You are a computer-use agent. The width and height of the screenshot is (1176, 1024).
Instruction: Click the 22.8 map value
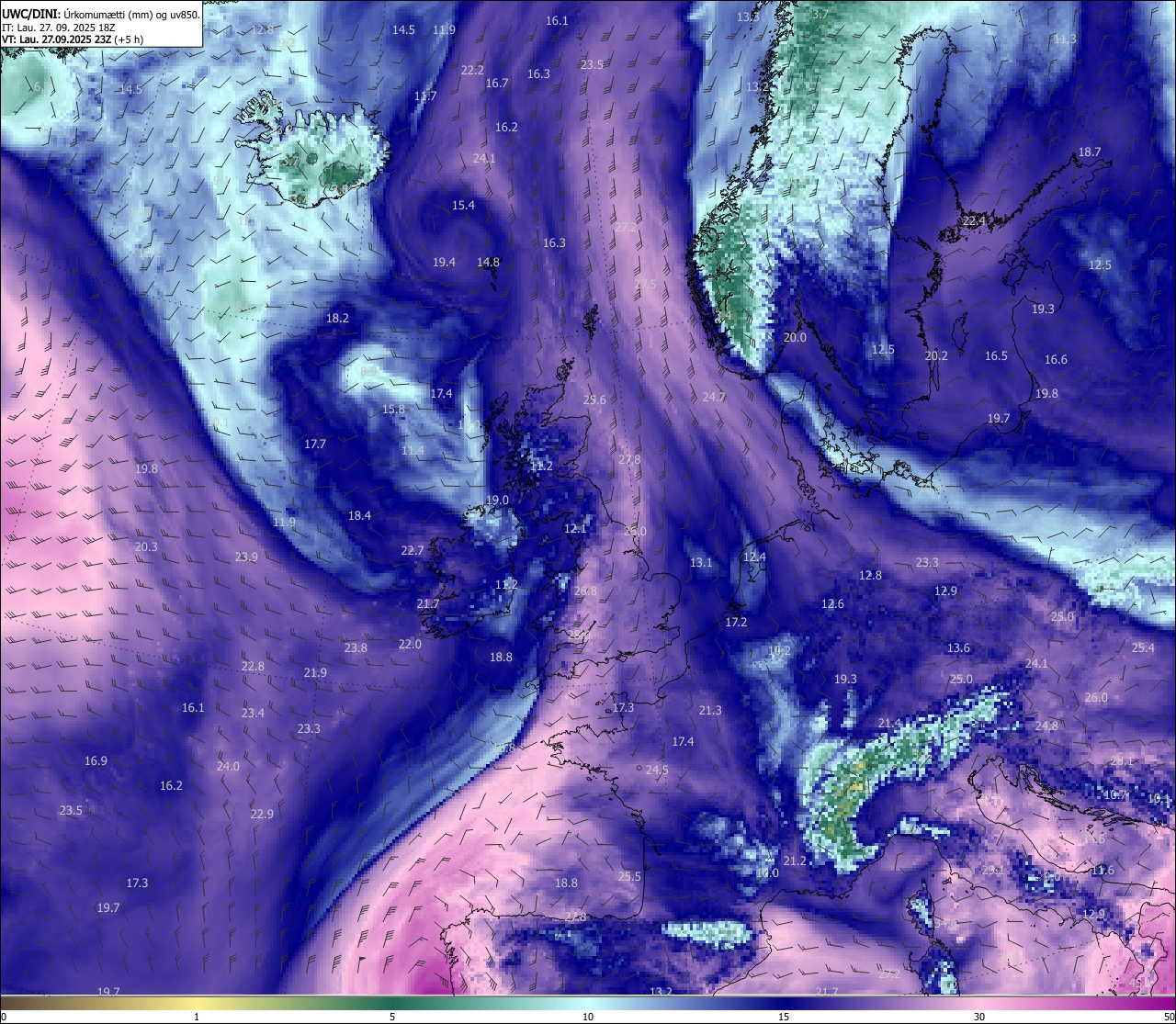[253, 667]
